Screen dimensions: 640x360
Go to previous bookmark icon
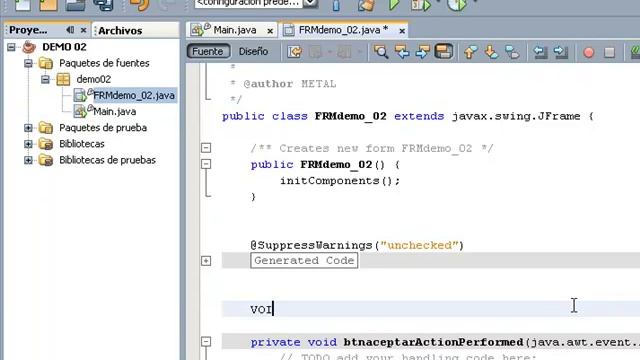tap(470, 52)
